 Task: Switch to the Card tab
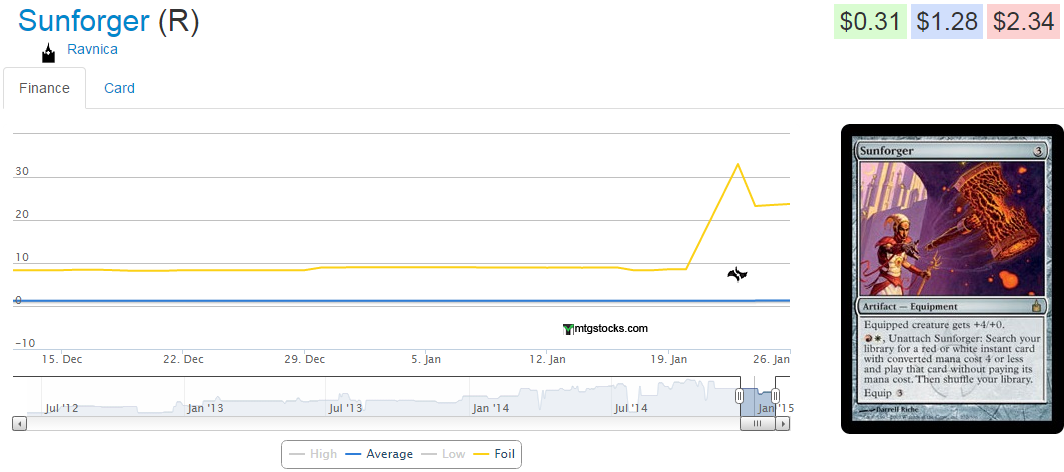pyautogui.click(x=119, y=88)
